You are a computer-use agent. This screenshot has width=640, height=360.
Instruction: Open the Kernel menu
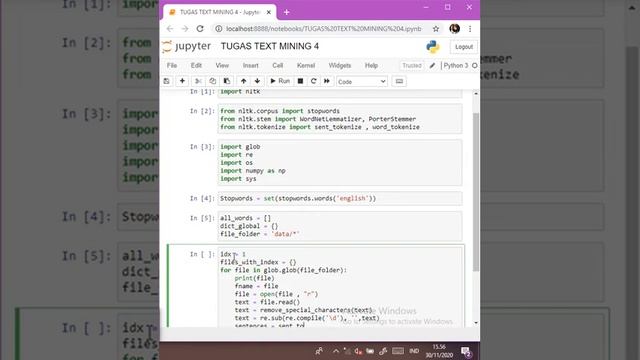pos(306,65)
